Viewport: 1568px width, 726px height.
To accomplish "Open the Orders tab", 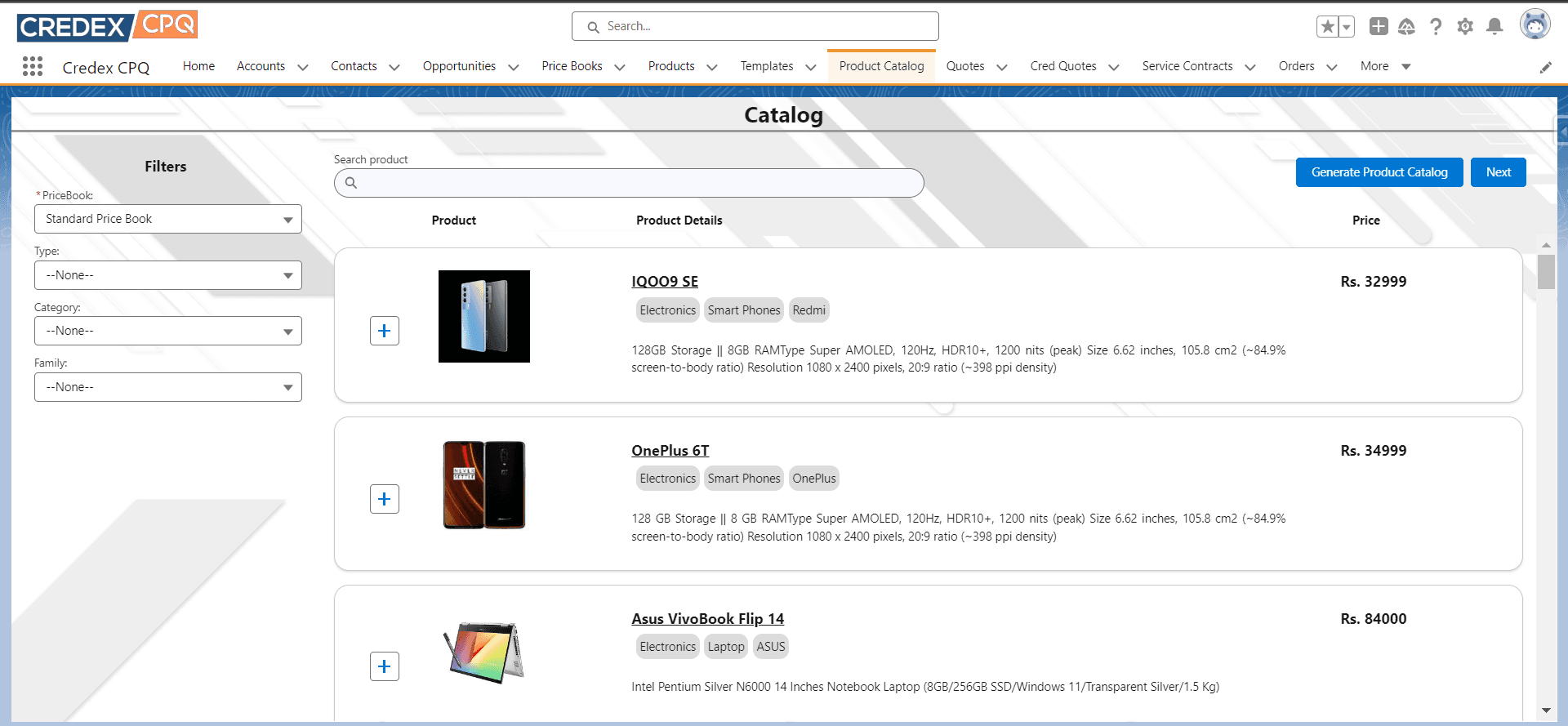I will point(1297,66).
